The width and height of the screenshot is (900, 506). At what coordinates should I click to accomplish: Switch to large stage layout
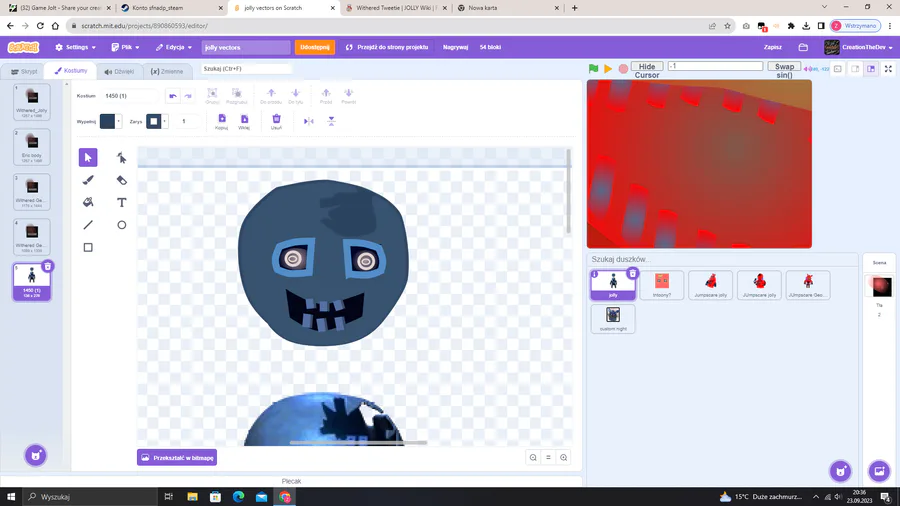tap(871, 69)
